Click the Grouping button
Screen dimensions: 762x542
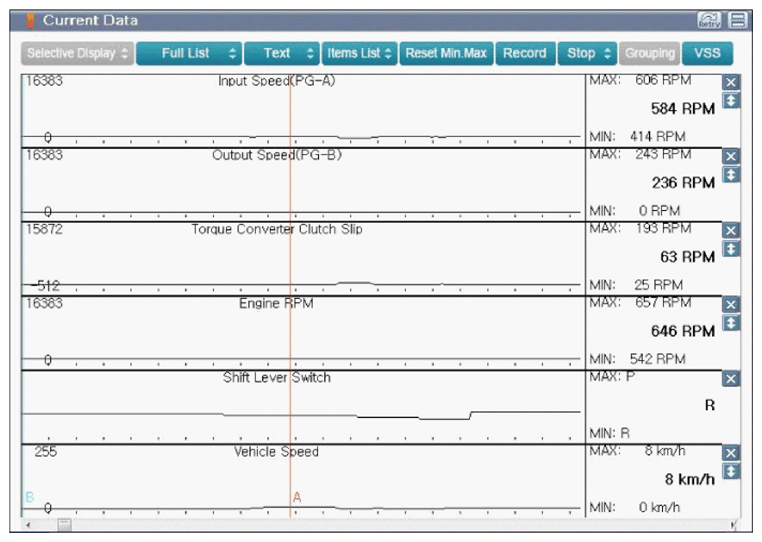point(650,53)
